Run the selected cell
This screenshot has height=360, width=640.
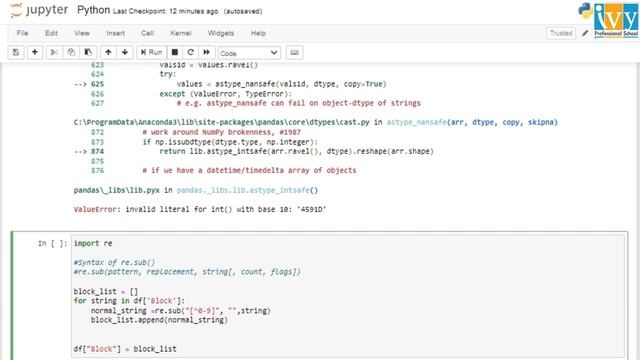coord(151,52)
